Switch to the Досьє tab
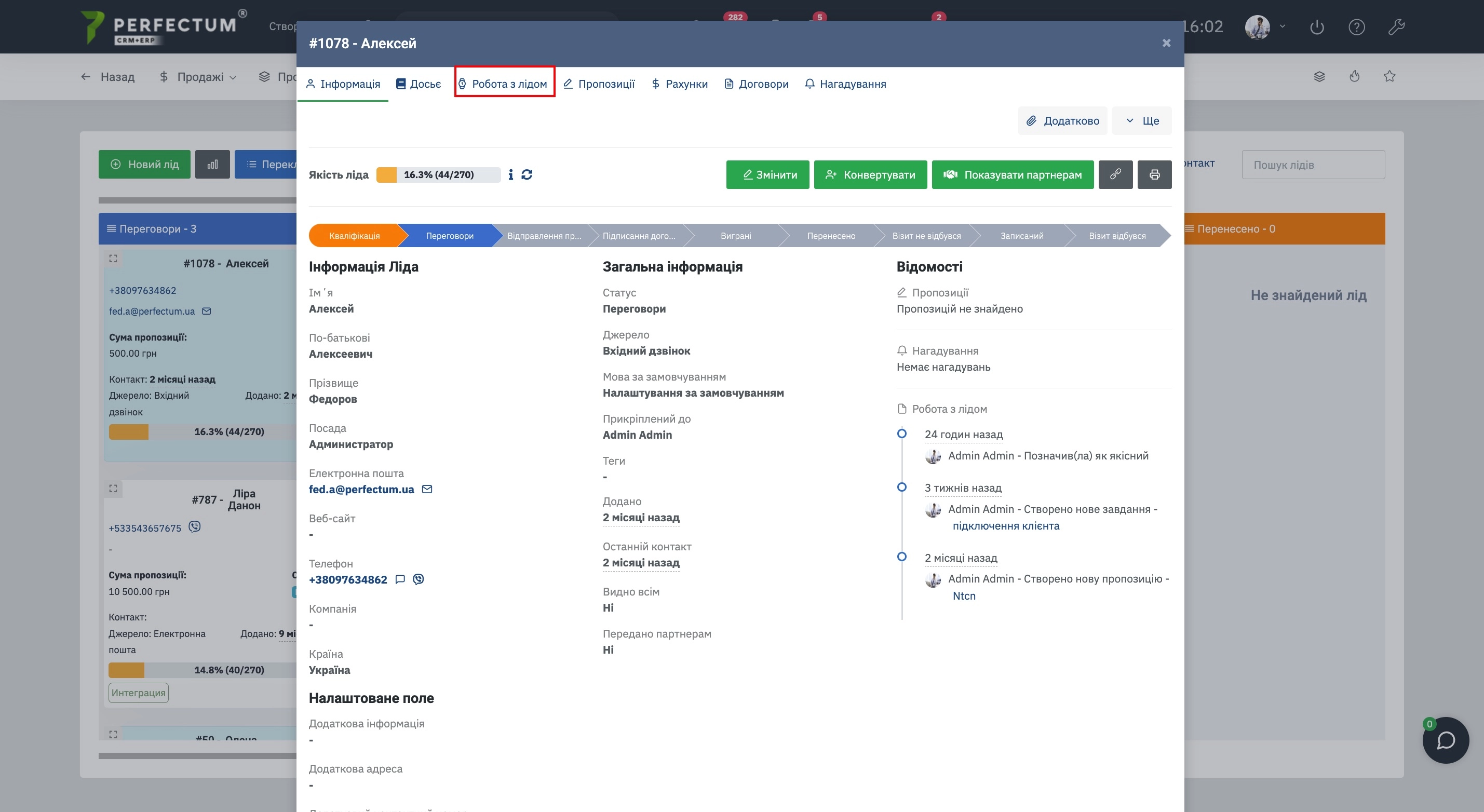 pos(418,84)
